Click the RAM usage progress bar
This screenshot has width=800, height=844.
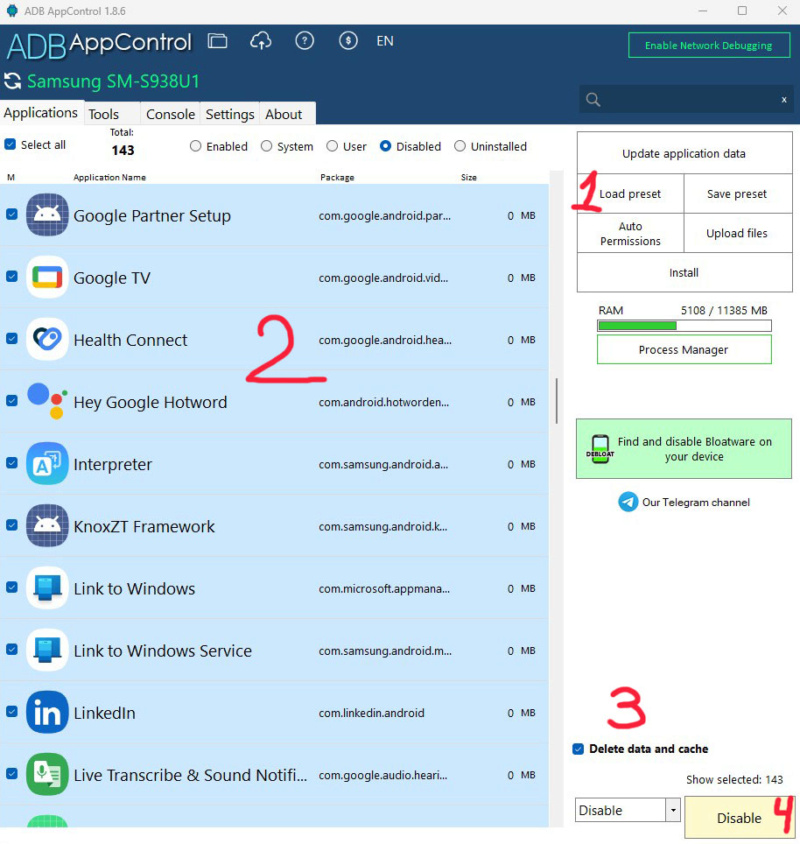coord(684,326)
